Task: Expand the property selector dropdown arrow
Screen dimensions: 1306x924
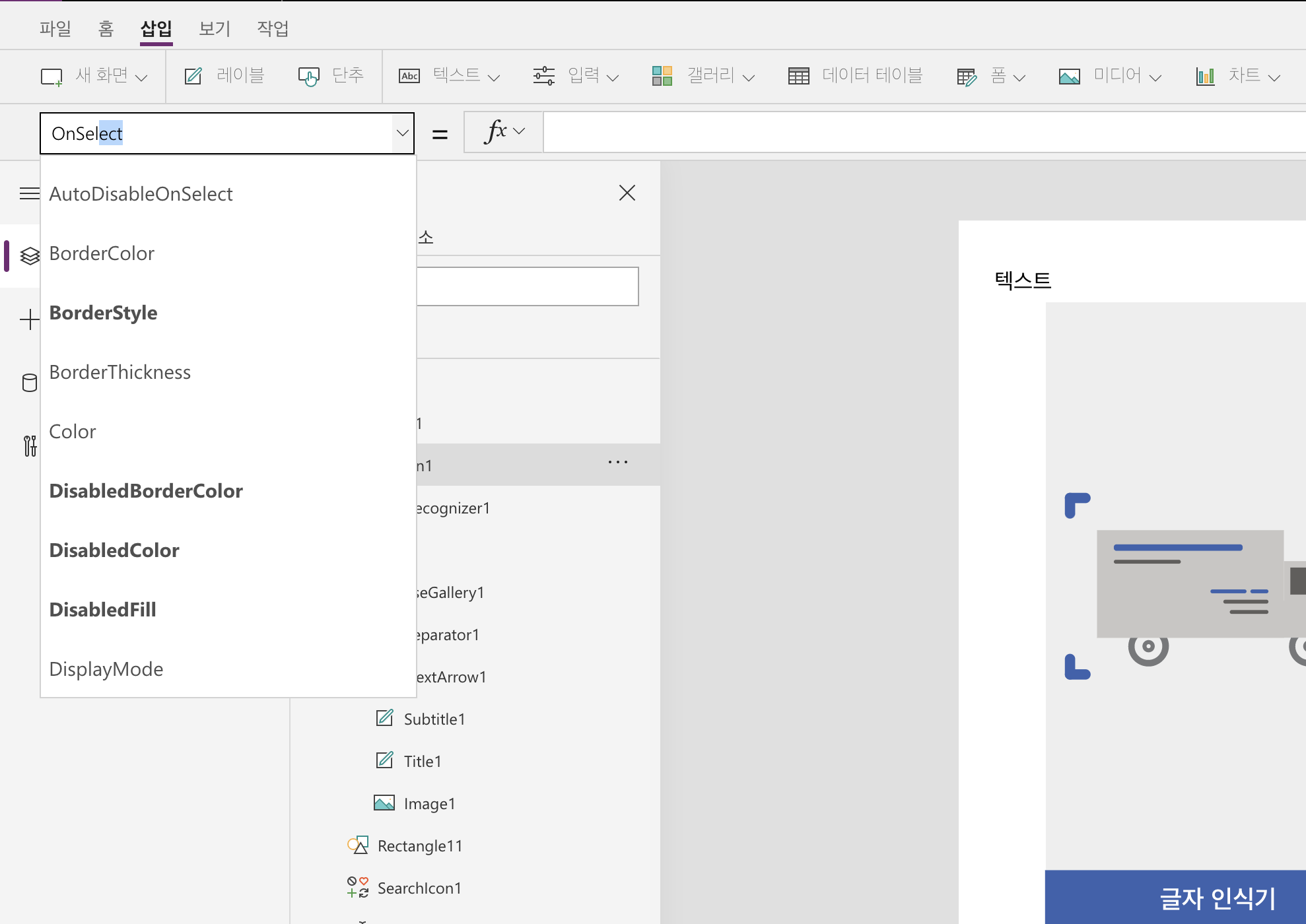Action: point(402,133)
